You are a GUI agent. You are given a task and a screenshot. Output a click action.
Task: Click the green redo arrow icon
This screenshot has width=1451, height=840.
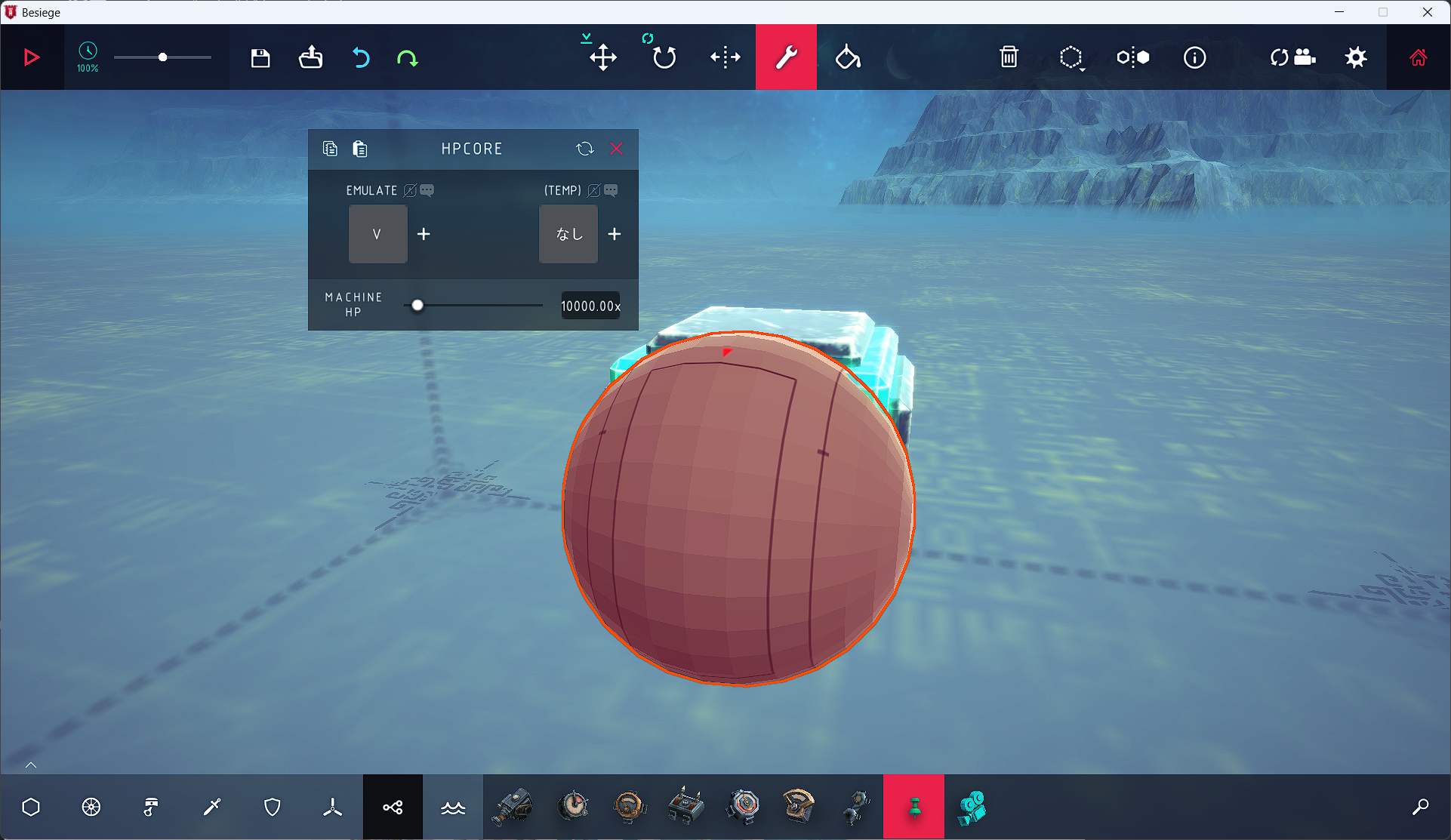pyautogui.click(x=408, y=57)
